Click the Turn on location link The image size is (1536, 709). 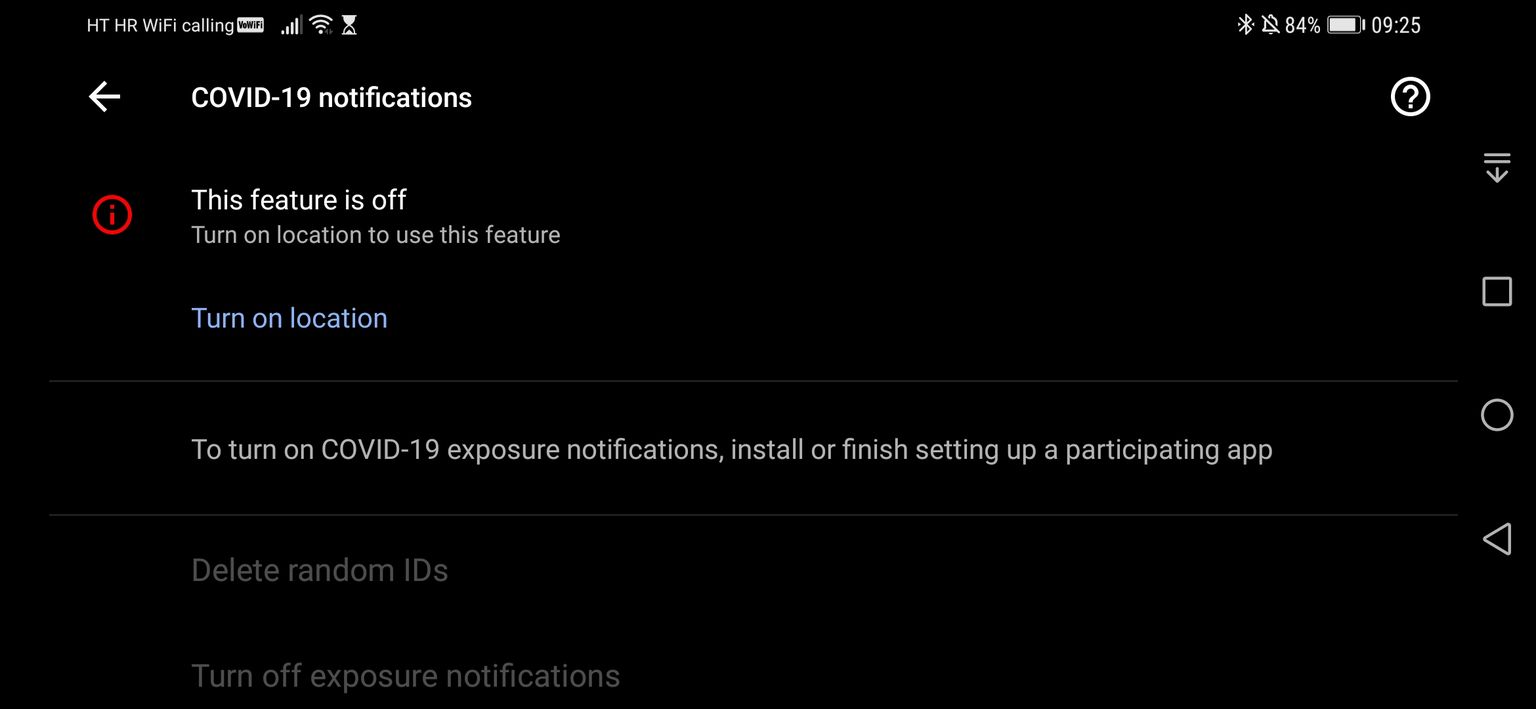coord(289,318)
